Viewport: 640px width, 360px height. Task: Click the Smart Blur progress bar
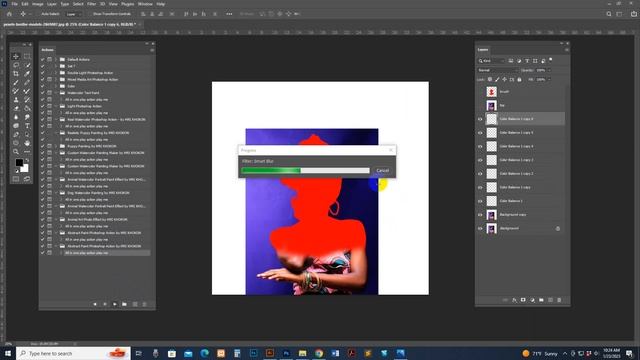(305, 171)
